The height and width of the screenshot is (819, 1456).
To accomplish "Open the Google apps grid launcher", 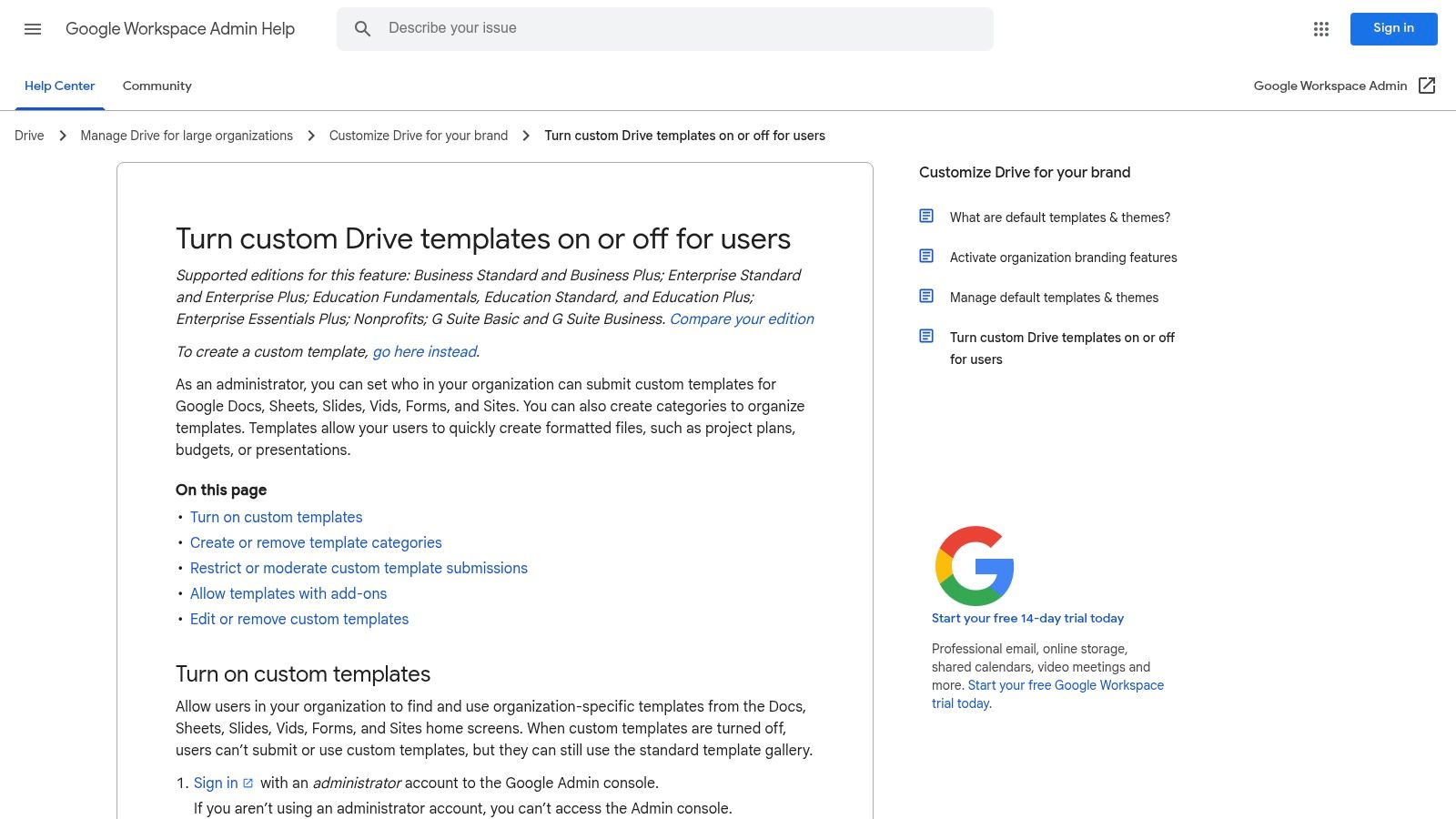I will pos(1320,29).
